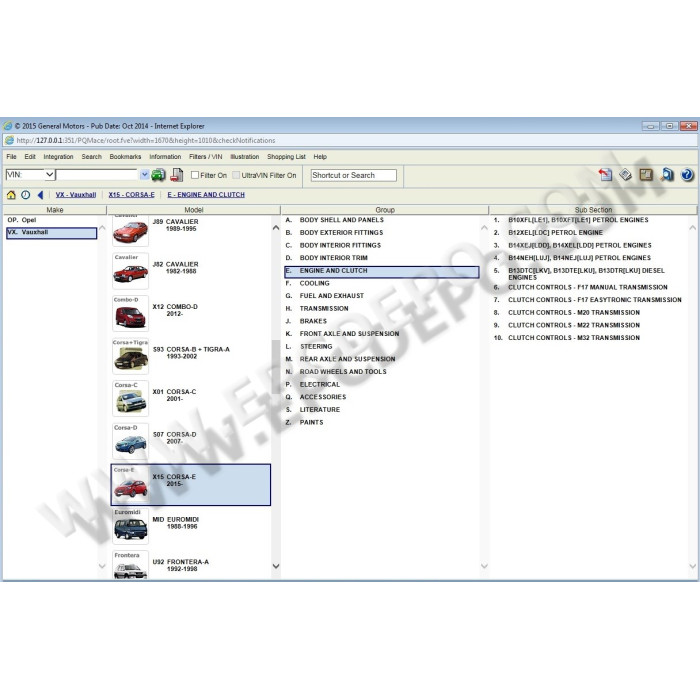Open Clutch Controls - F17 Manual Transmission

pyautogui.click(x=580, y=288)
